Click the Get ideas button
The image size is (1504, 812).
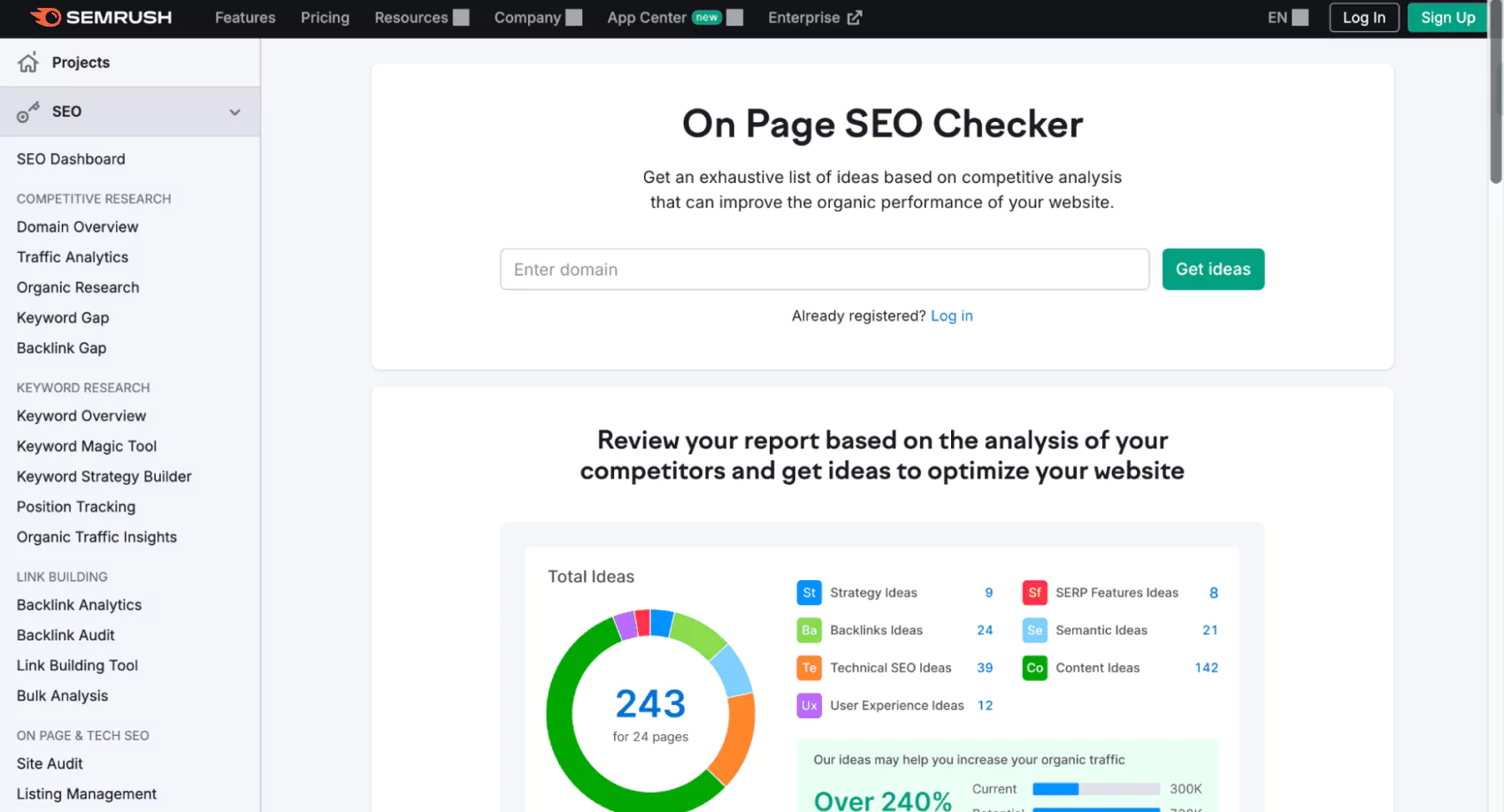click(1213, 269)
